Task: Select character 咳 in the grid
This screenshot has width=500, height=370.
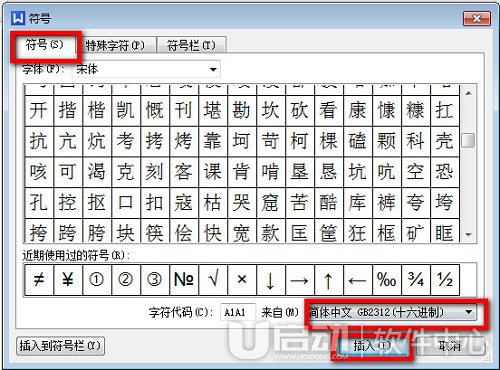Action: (39, 172)
